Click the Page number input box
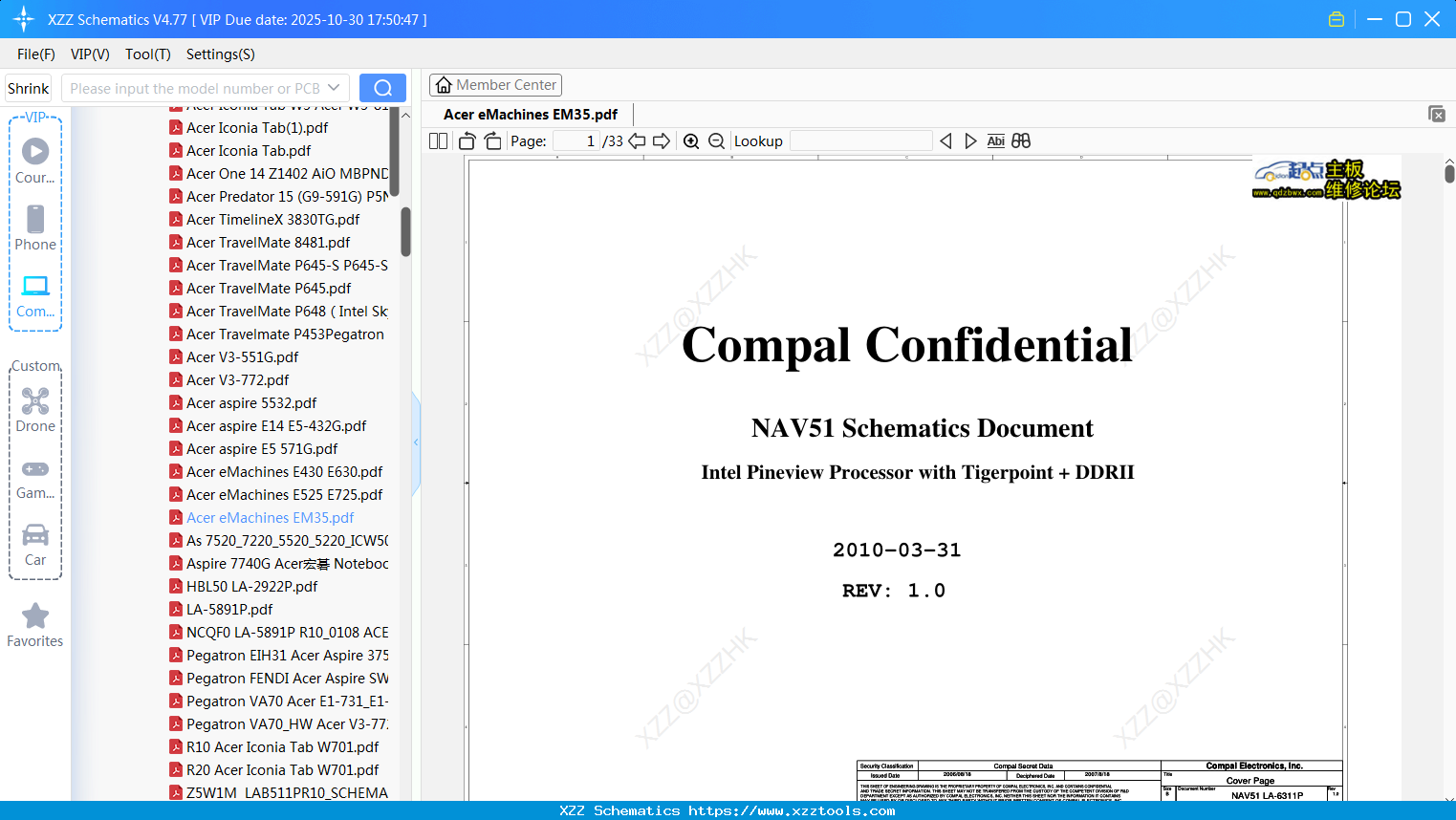The image size is (1456, 820). tap(576, 141)
